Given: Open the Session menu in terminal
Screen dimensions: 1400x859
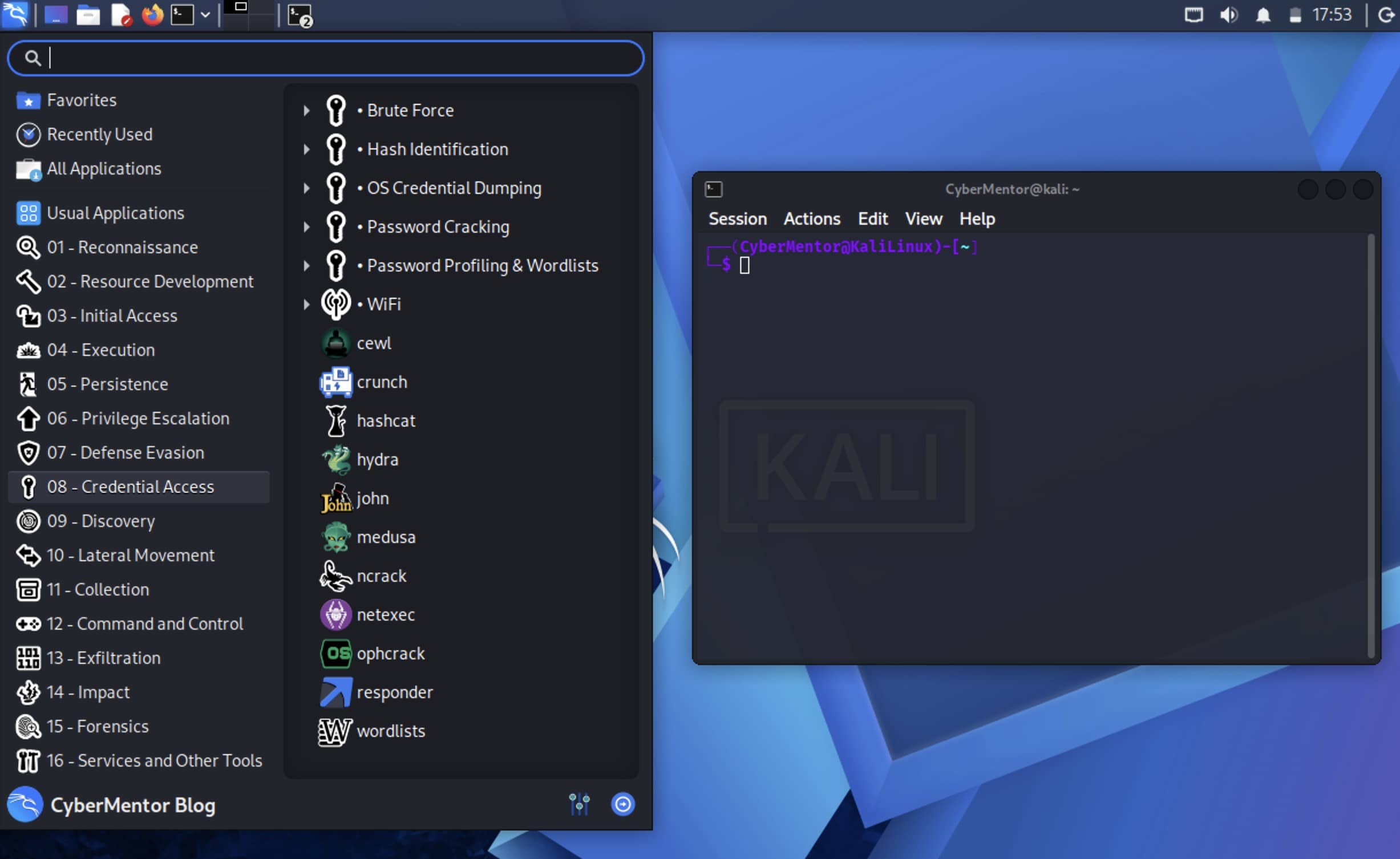Looking at the screenshot, I should (x=738, y=219).
